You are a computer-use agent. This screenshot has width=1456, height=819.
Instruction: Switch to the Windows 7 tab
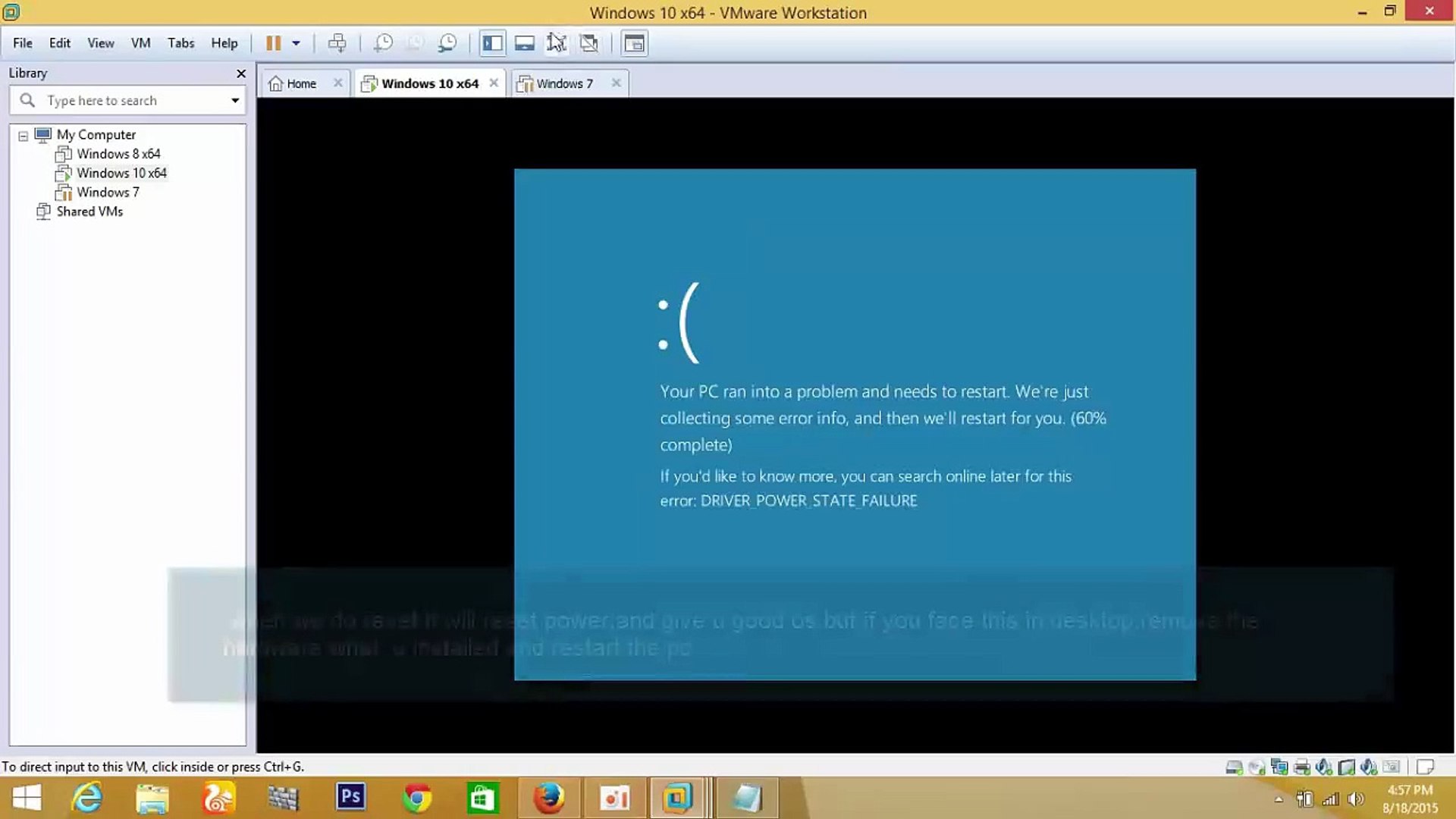click(x=564, y=83)
